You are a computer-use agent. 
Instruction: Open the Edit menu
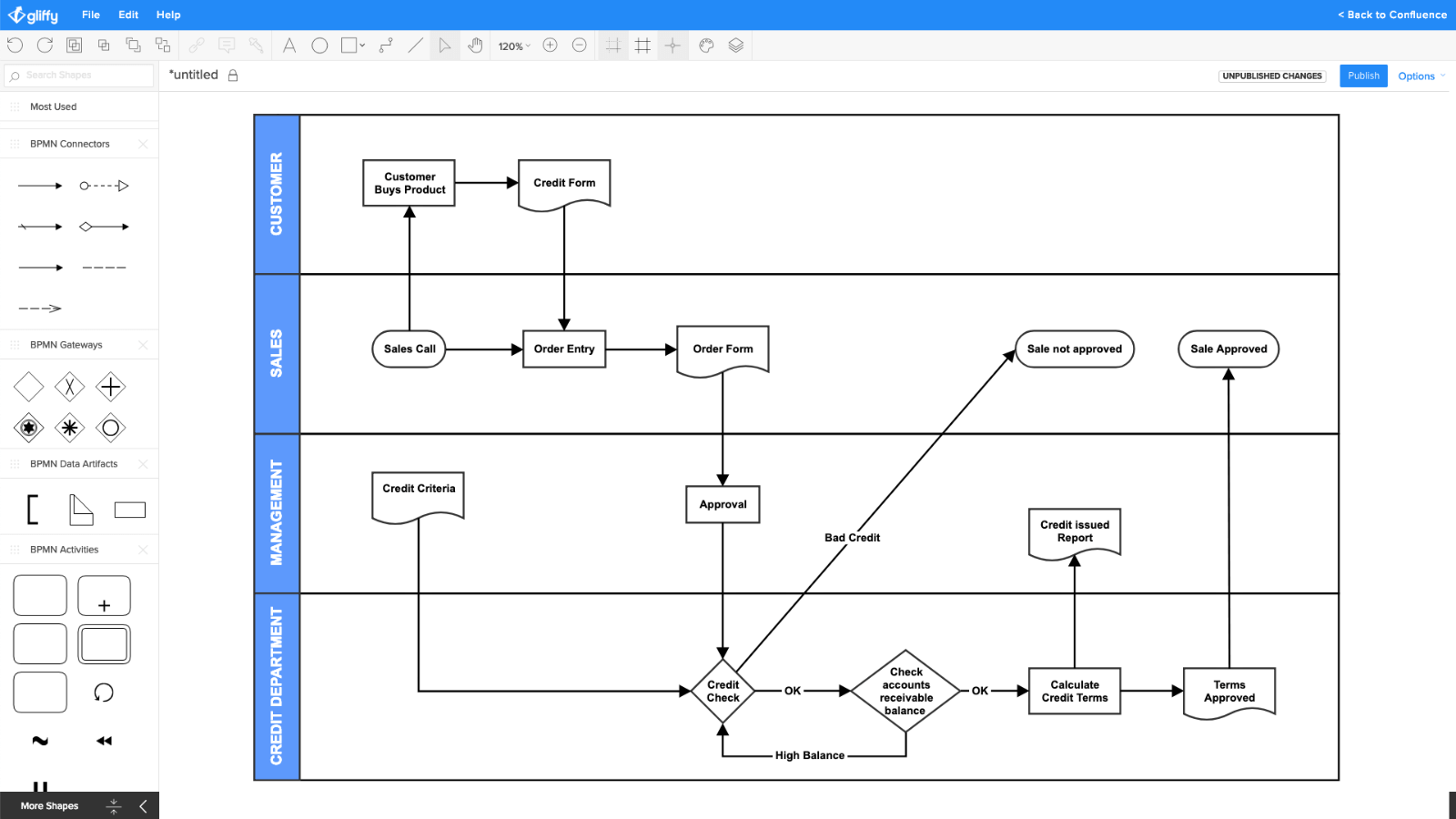tap(127, 14)
